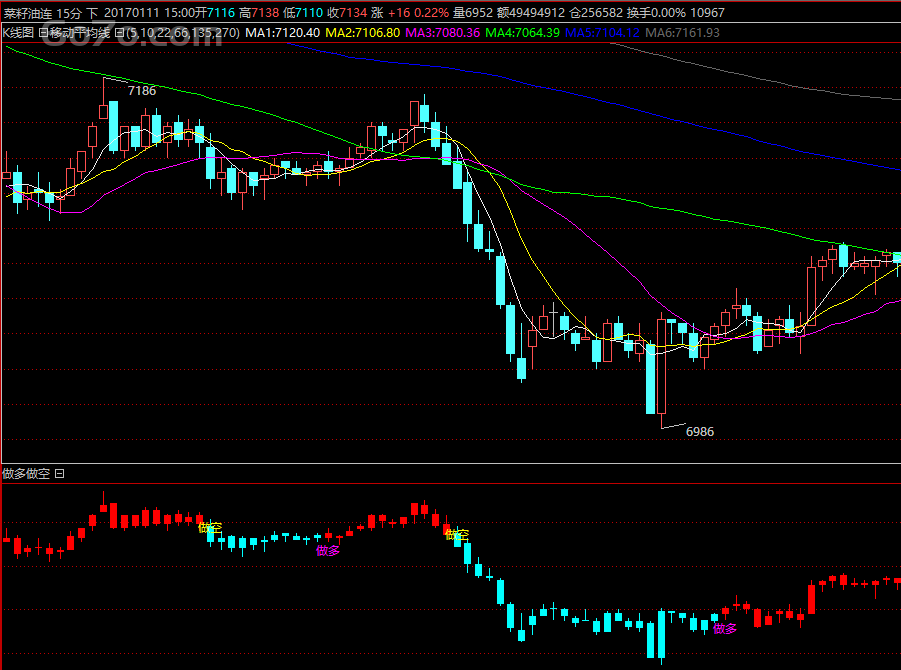Click the 做多做空 sub-chart title
Screen dimensions: 901x670
pos(26,473)
